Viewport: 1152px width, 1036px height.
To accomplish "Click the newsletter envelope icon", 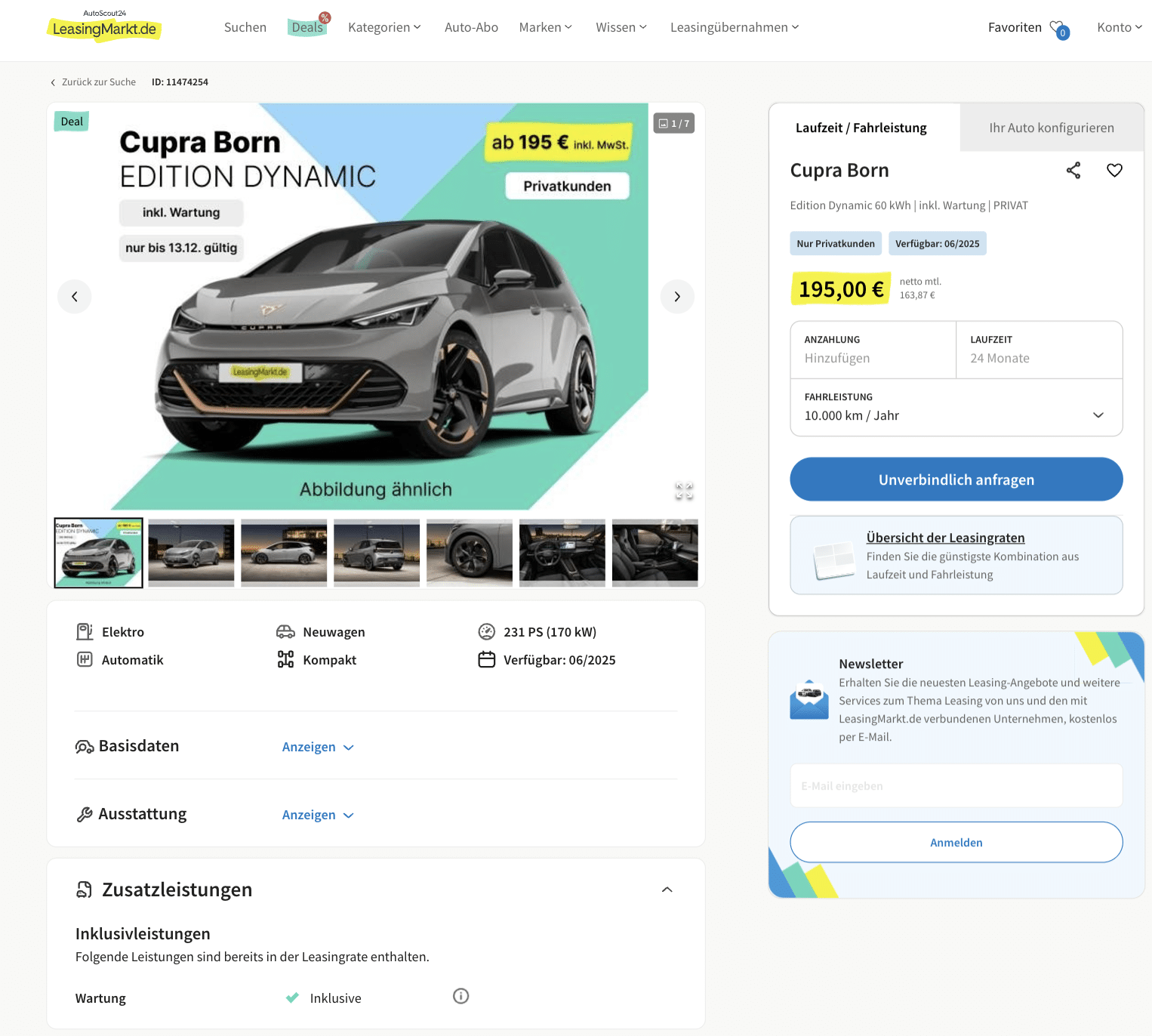I will (x=809, y=698).
